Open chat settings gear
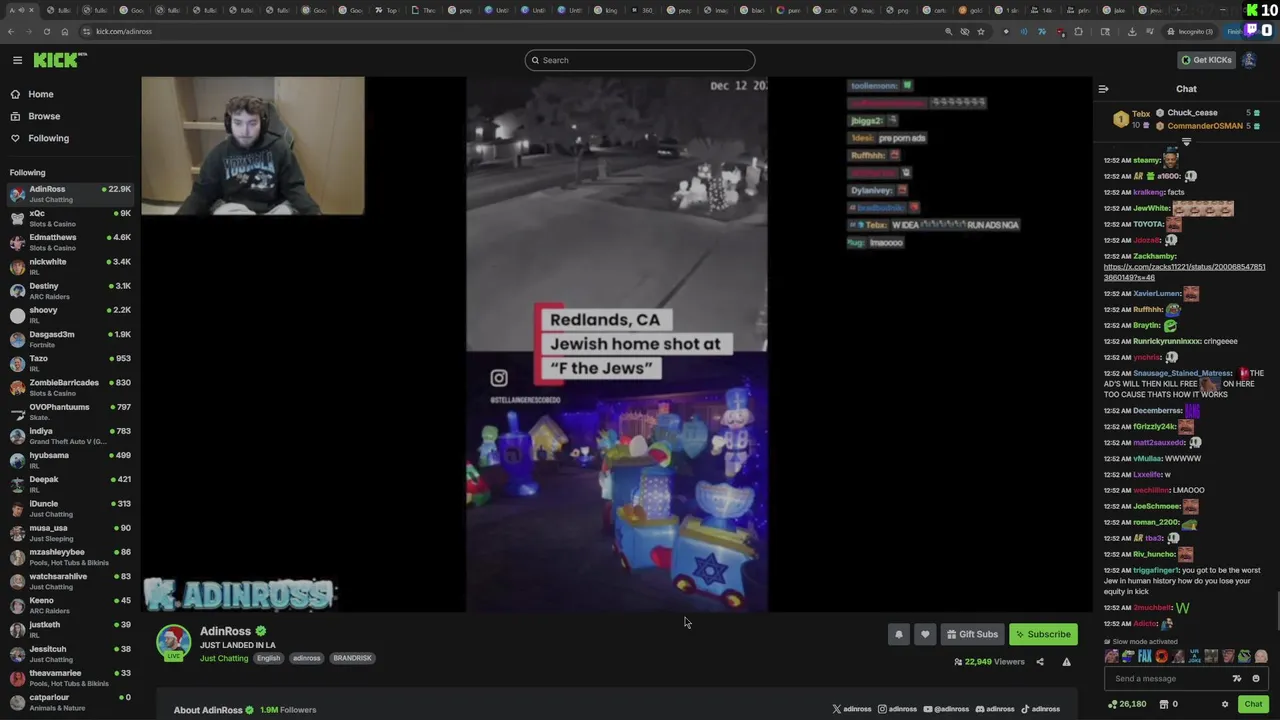The width and height of the screenshot is (1280, 720). [x=1225, y=704]
